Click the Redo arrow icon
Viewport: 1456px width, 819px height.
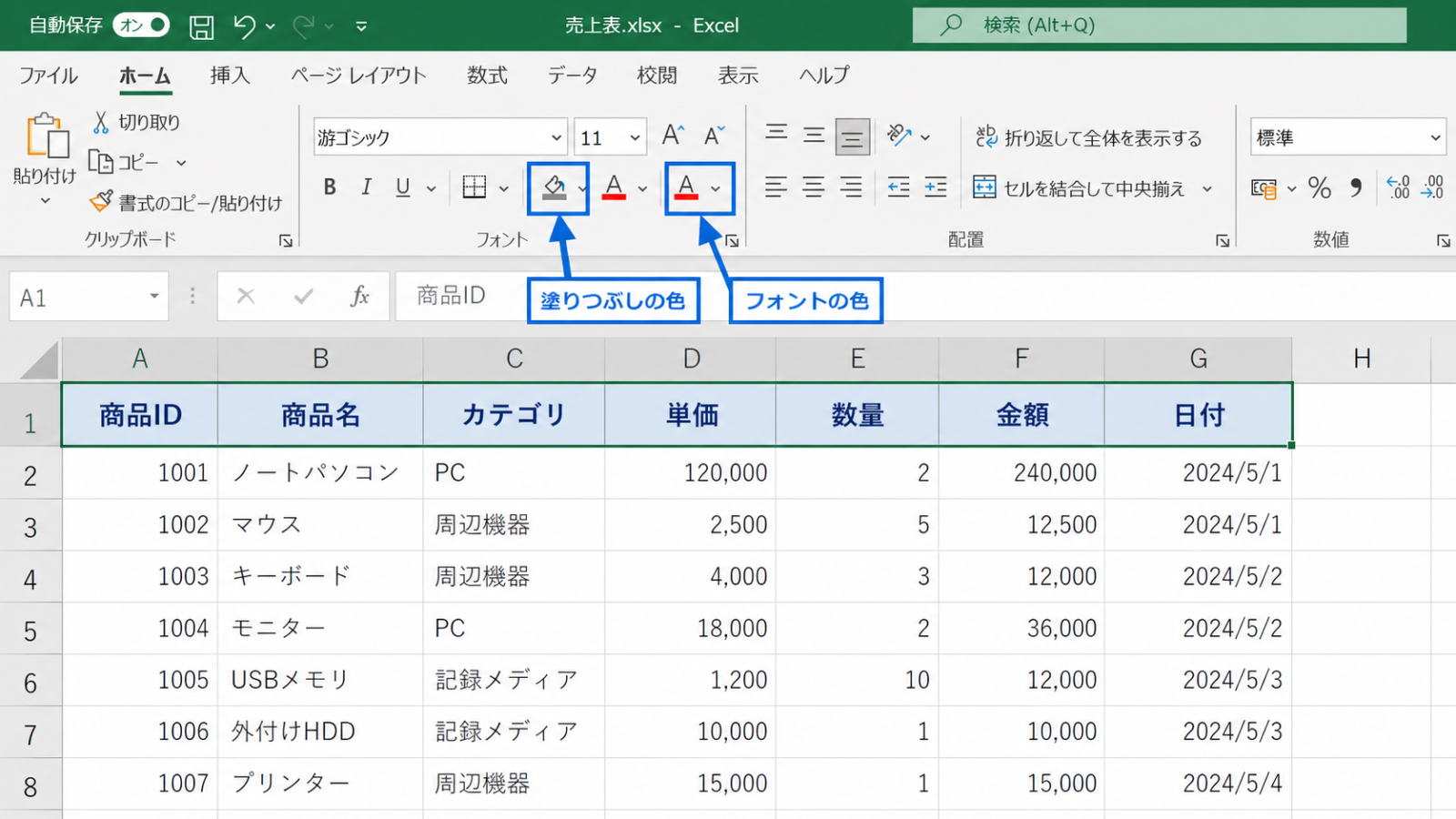point(303,26)
